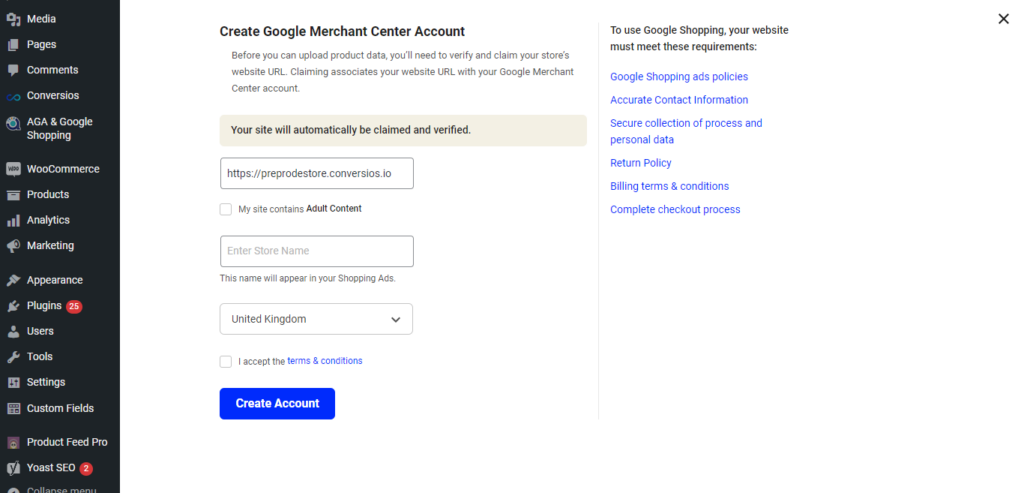Open the Google Shopping ads policies link
The height and width of the screenshot is (493, 1024).
[x=679, y=76]
